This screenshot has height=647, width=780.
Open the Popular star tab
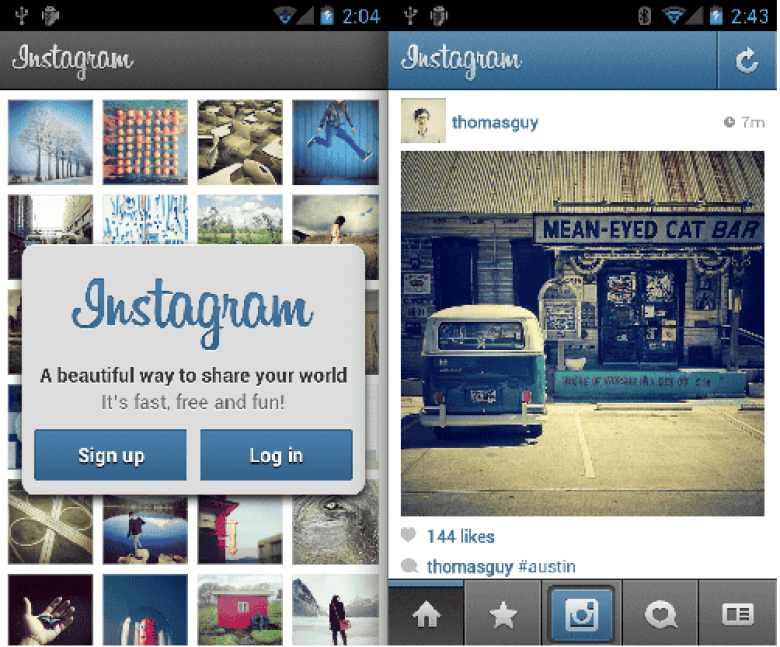(x=503, y=614)
